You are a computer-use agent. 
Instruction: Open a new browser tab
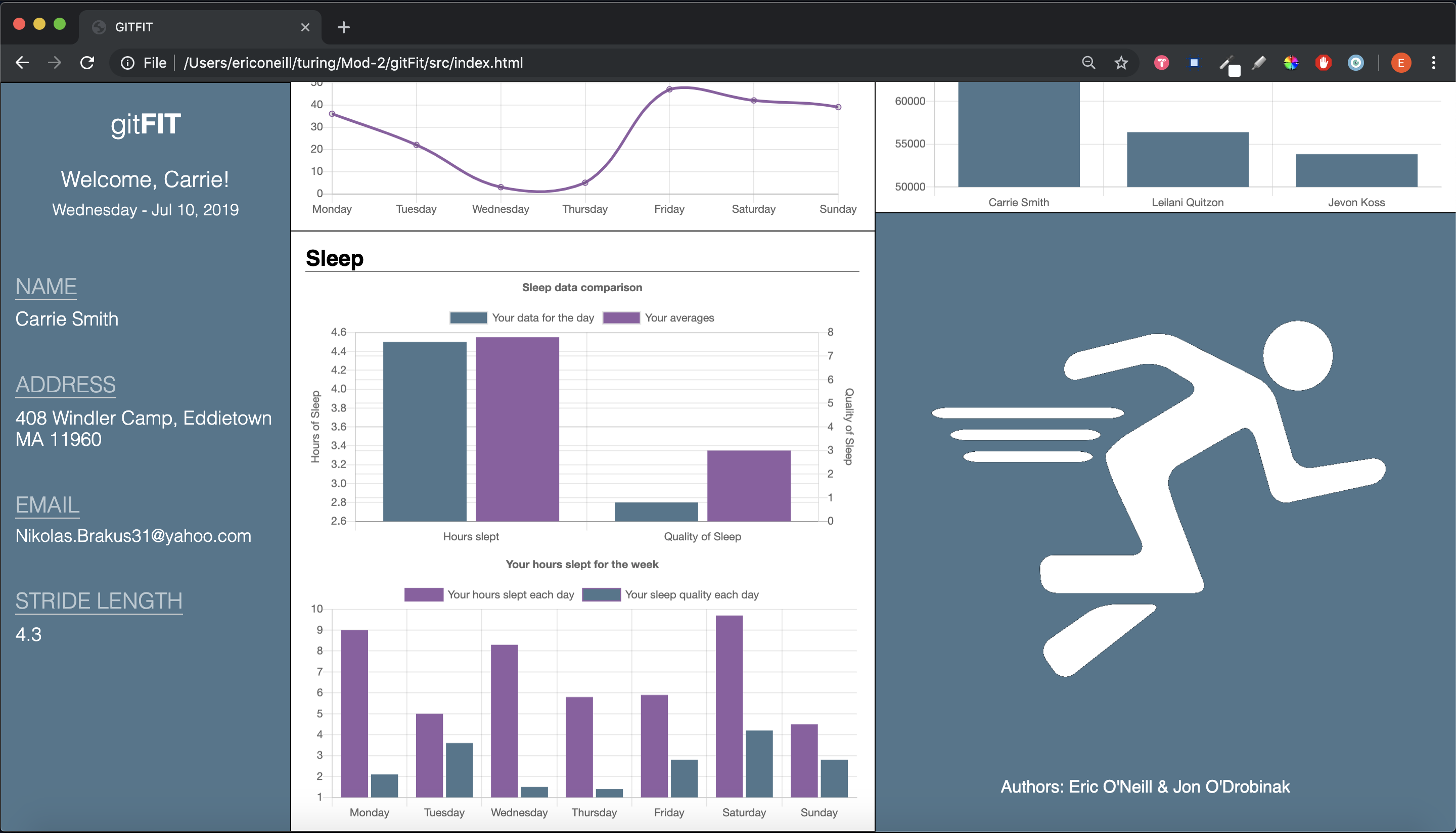coord(343,27)
